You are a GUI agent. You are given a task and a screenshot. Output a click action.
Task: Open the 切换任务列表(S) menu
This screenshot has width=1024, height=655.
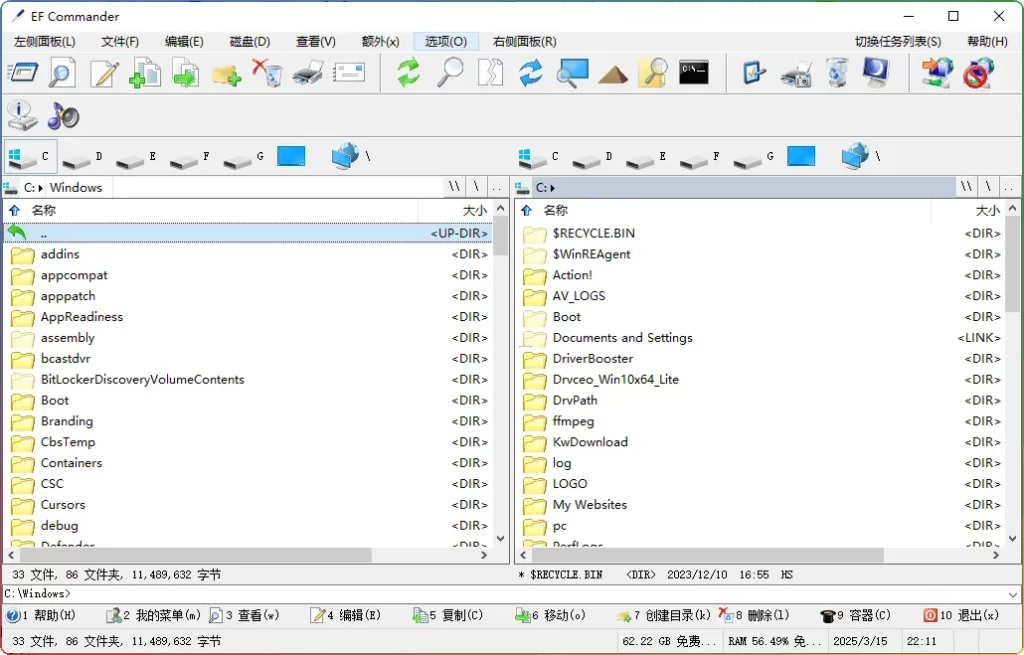point(898,41)
